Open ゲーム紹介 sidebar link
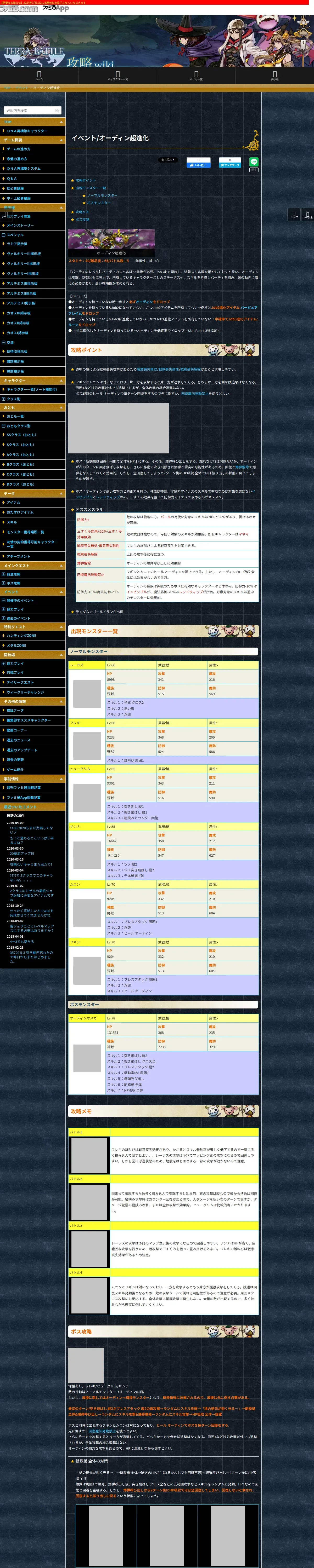 [x=15, y=769]
